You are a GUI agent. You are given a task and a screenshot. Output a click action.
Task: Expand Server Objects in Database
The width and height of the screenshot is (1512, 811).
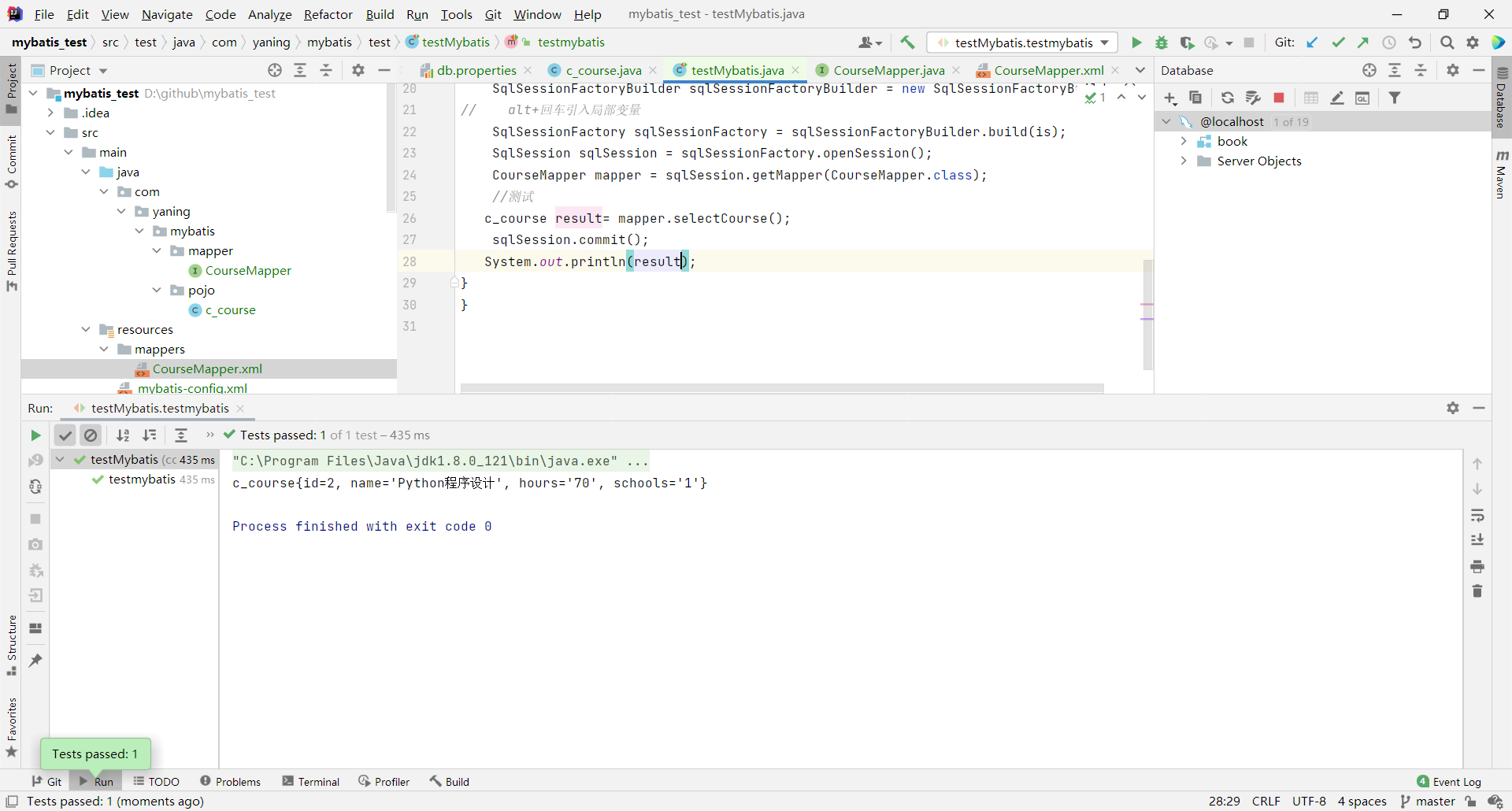pyautogui.click(x=1184, y=161)
